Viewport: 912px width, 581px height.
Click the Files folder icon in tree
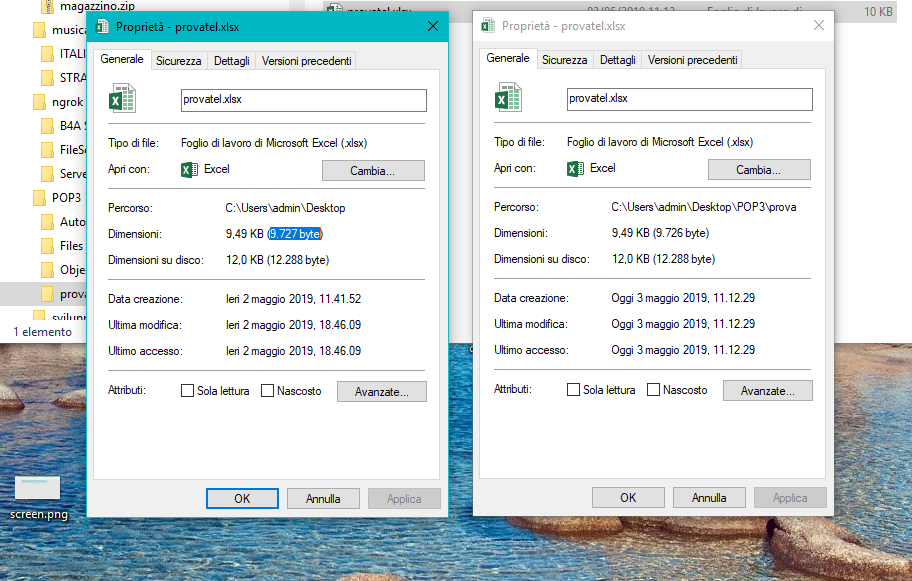[48, 246]
